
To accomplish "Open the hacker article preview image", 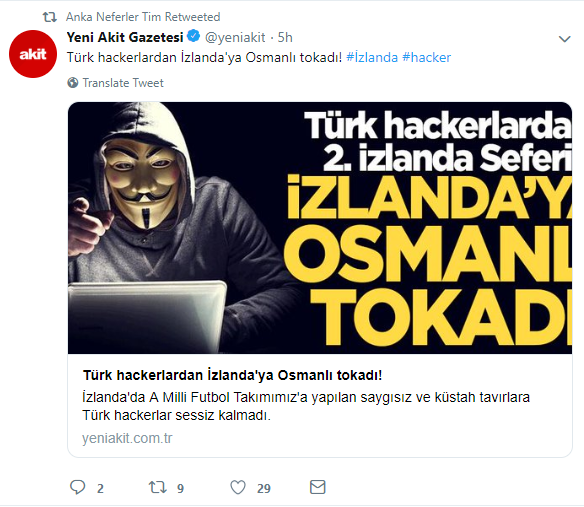I will [x=320, y=228].
